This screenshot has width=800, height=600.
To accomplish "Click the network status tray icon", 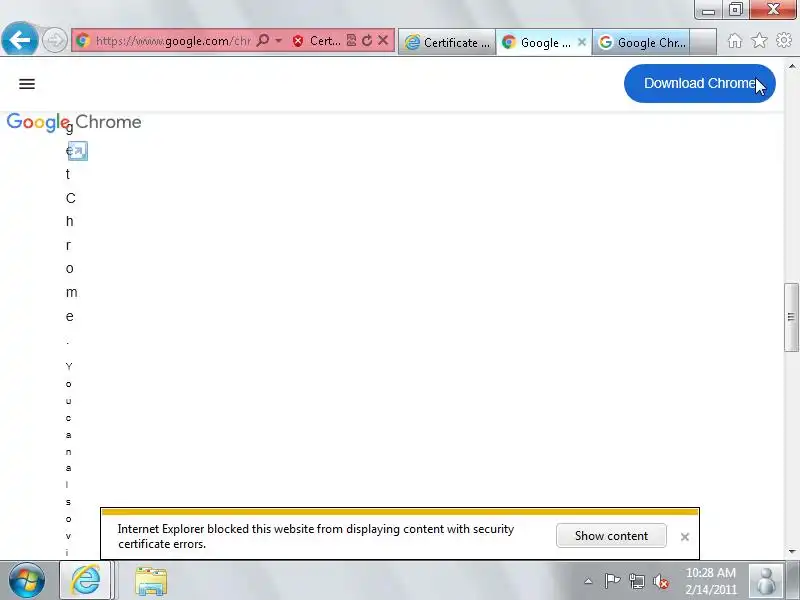I will click(637, 581).
